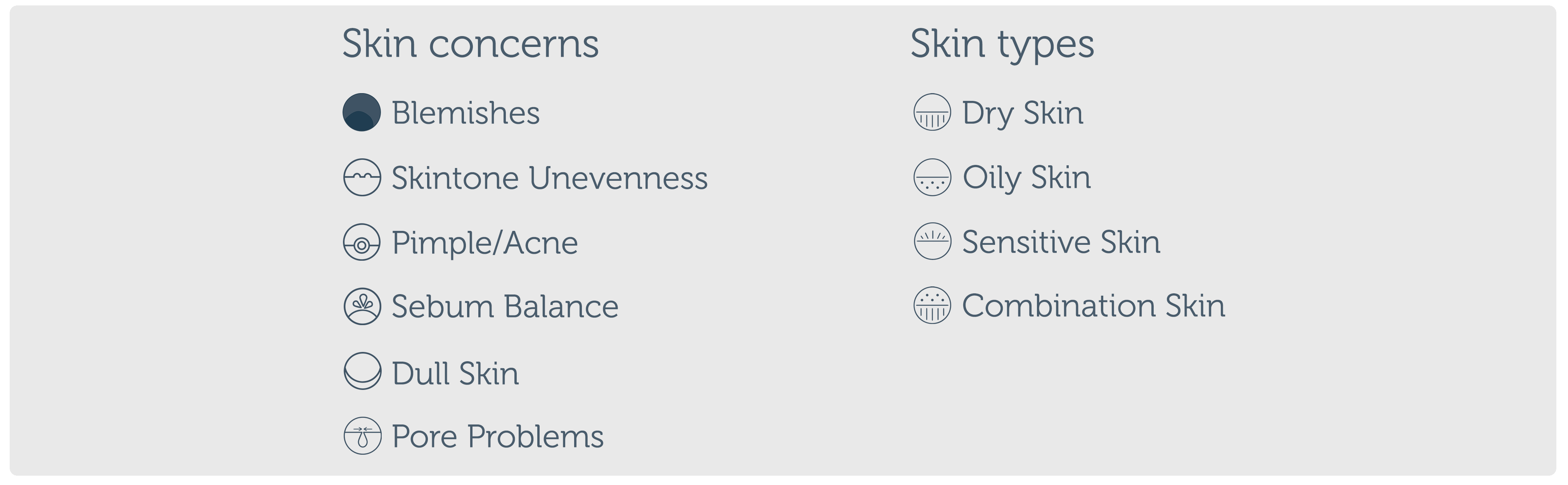Screen dimensions: 1568x485
Task: Select the Oily Skin icon
Action: (932, 178)
